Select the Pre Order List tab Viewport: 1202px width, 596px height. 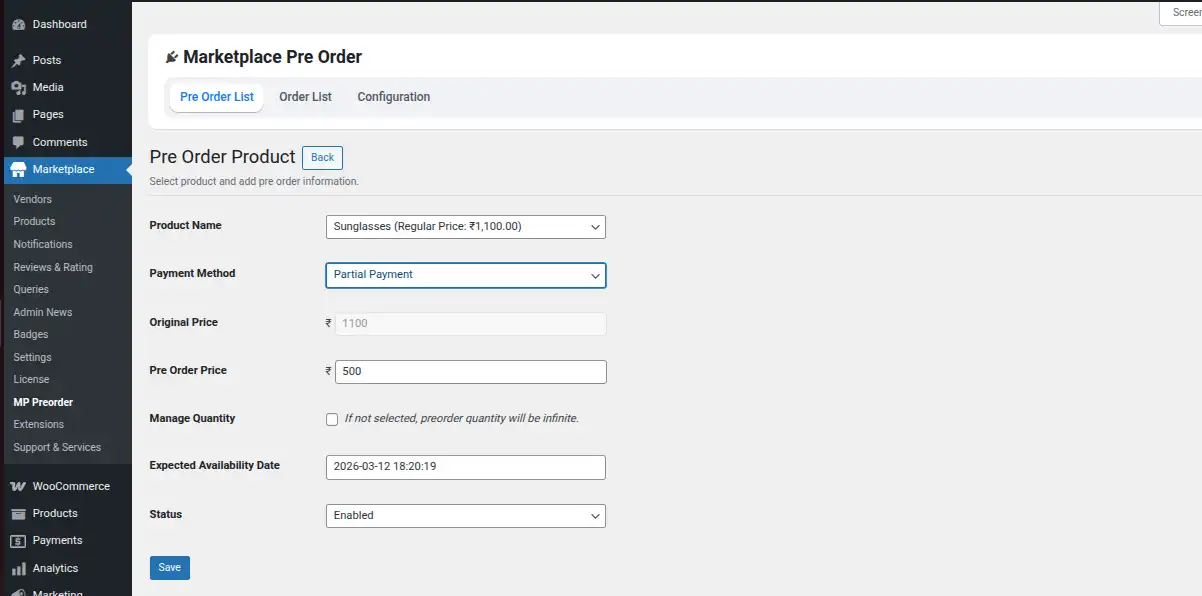(x=216, y=96)
